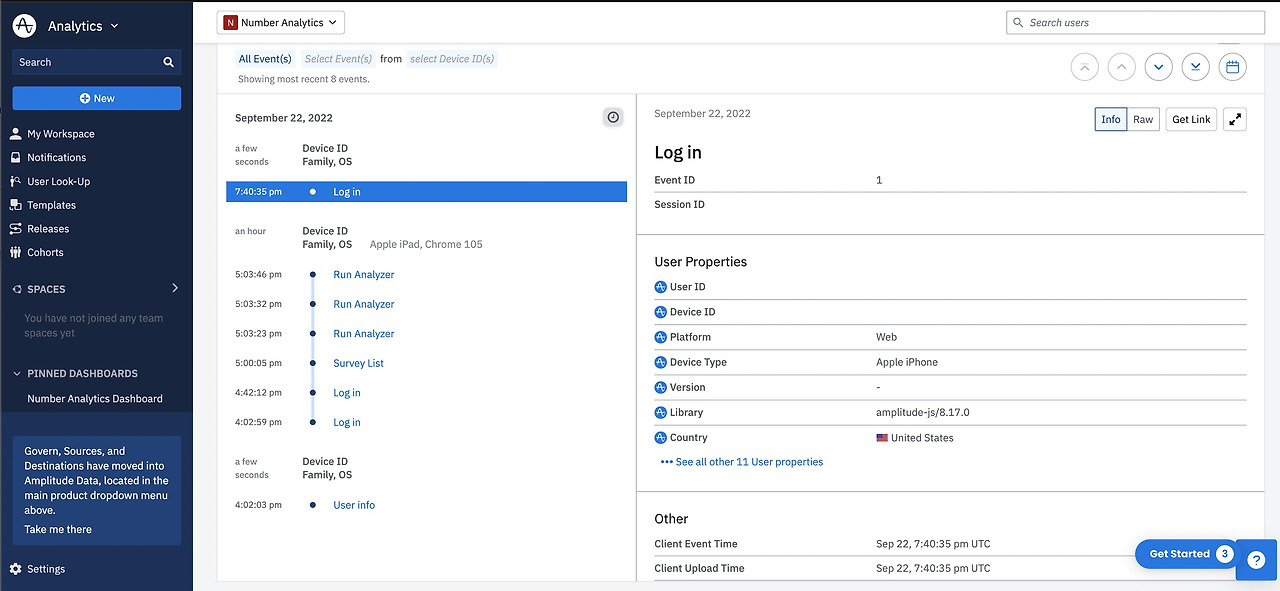Open Settings from the gear icon

pyautogui.click(x=15, y=569)
